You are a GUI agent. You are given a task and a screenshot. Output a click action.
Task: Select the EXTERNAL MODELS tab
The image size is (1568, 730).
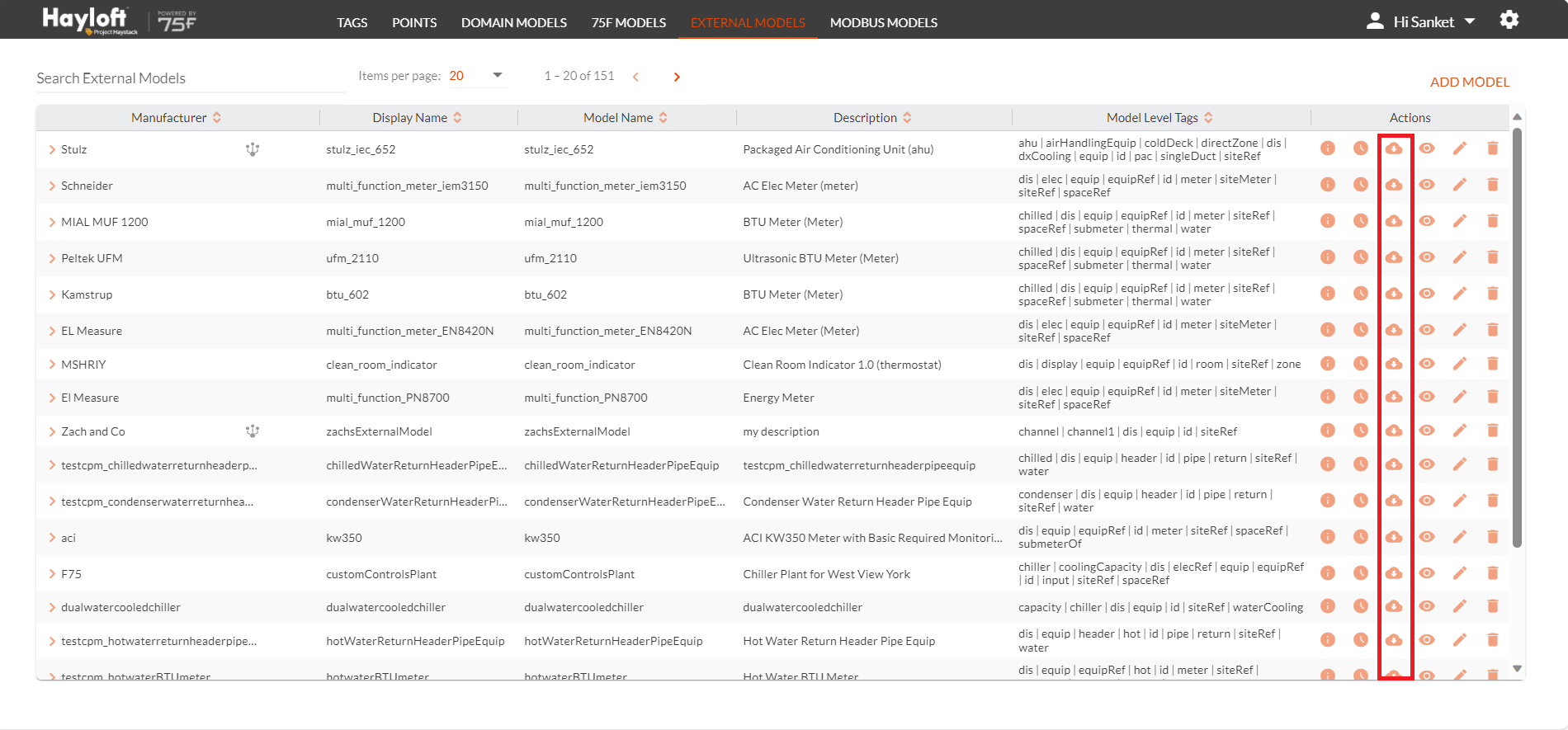[x=748, y=23]
